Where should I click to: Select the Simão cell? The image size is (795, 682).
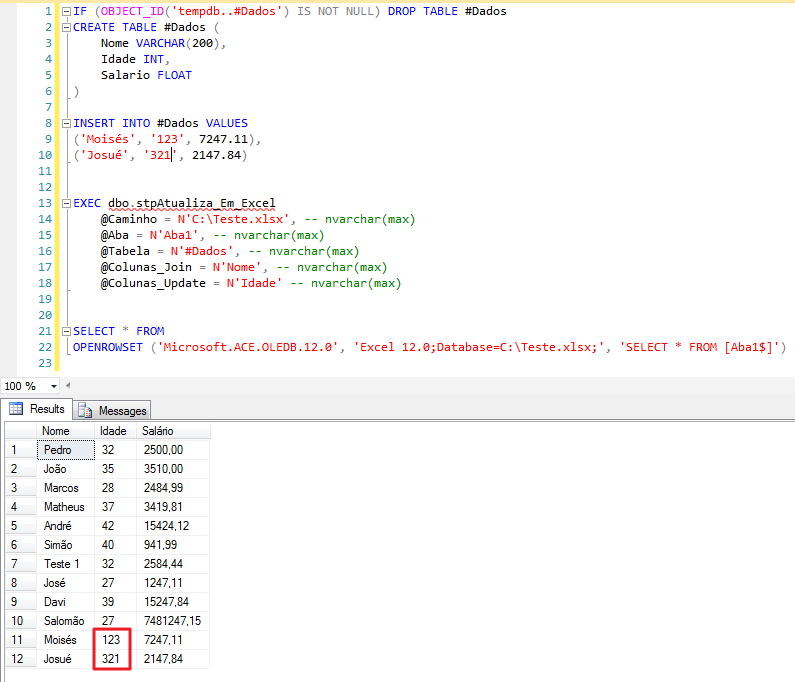(x=65, y=545)
